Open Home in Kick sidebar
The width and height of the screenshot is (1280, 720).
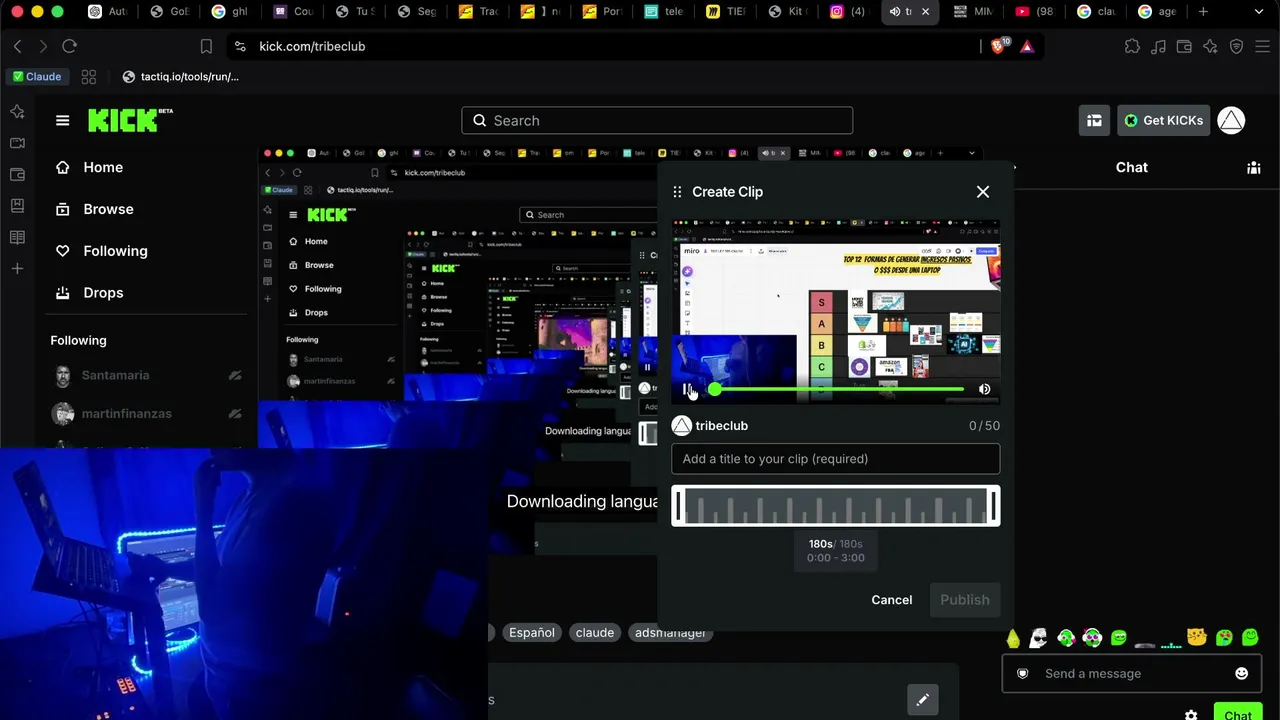pyautogui.click(x=89, y=167)
